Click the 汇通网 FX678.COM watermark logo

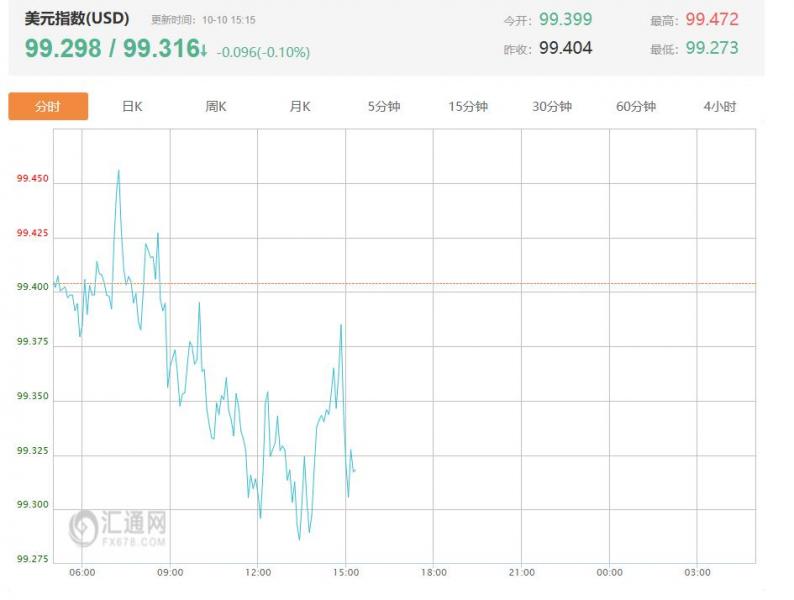coord(118,527)
